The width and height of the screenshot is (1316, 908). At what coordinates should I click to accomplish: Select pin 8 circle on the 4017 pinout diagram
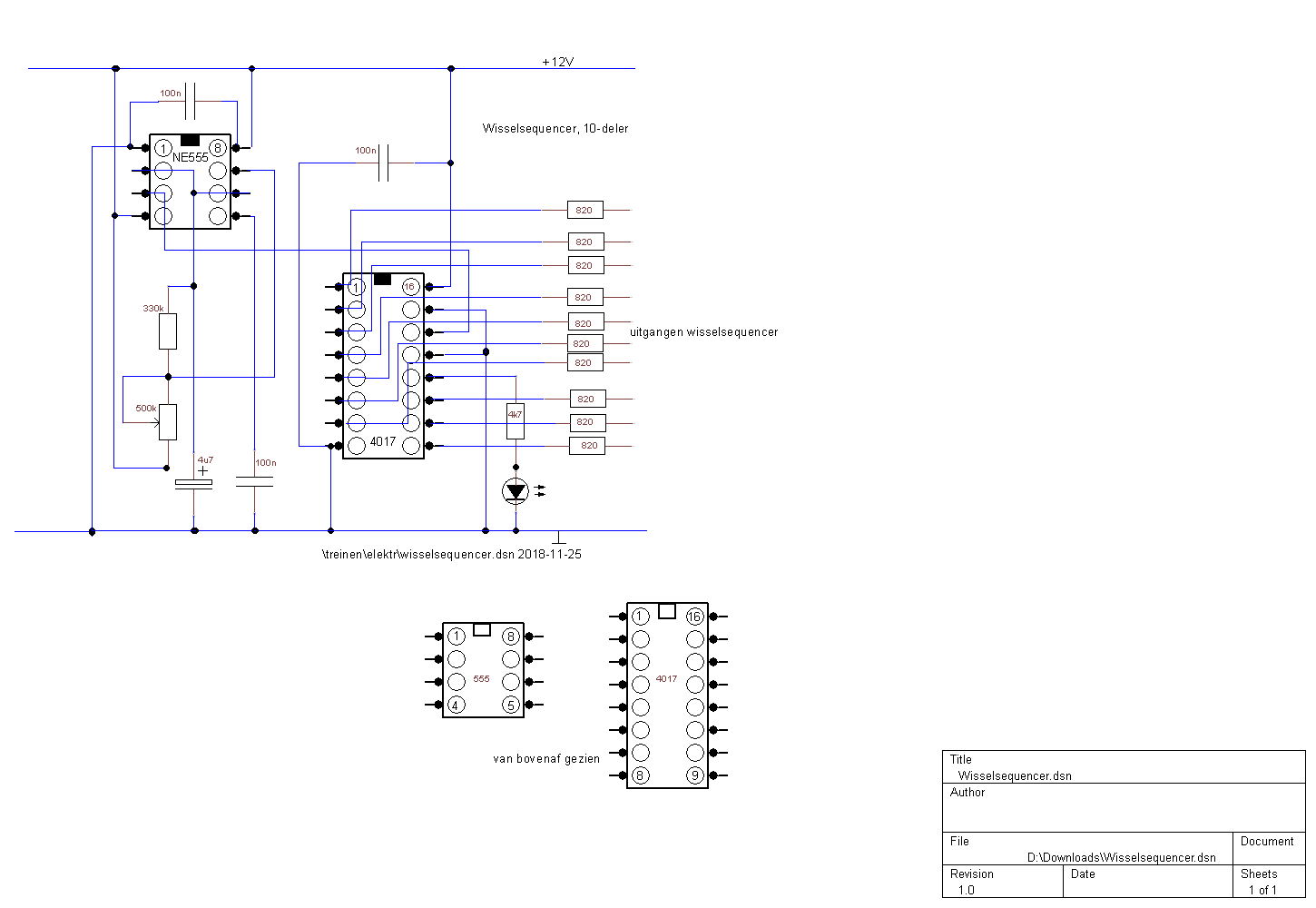pos(641,775)
